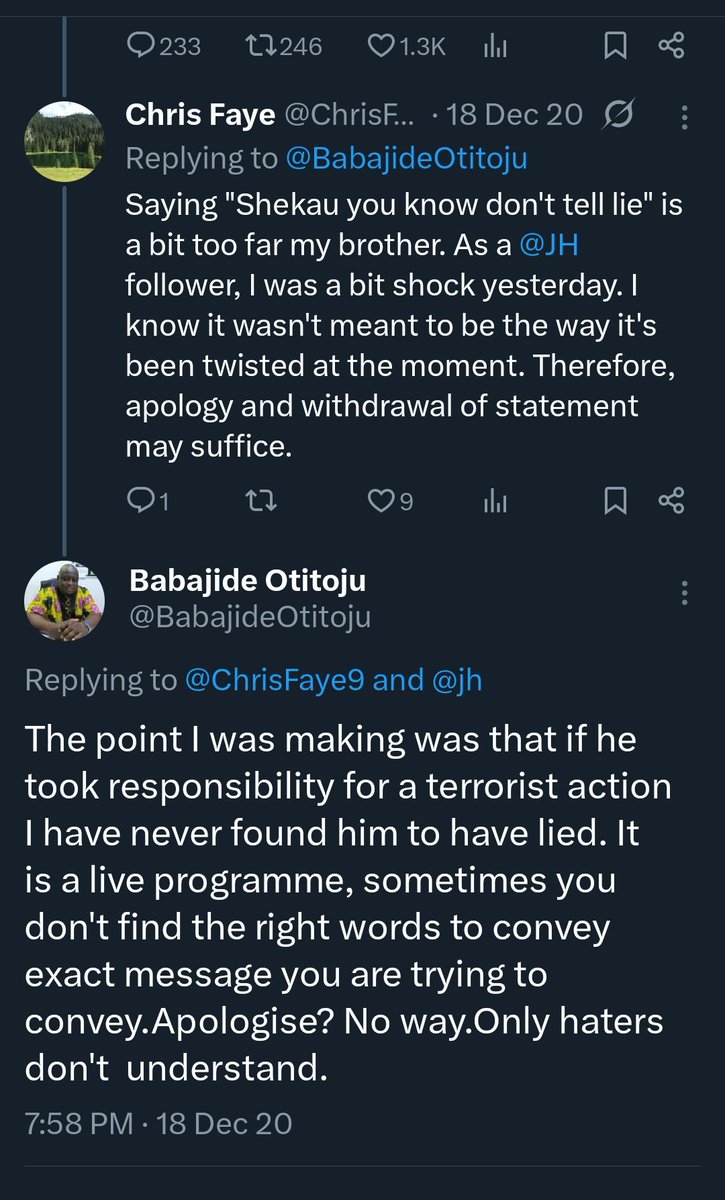The image size is (725, 1200).
Task: Open the @ChrisFaye9 mention link
Action: (x=276, y=681)
